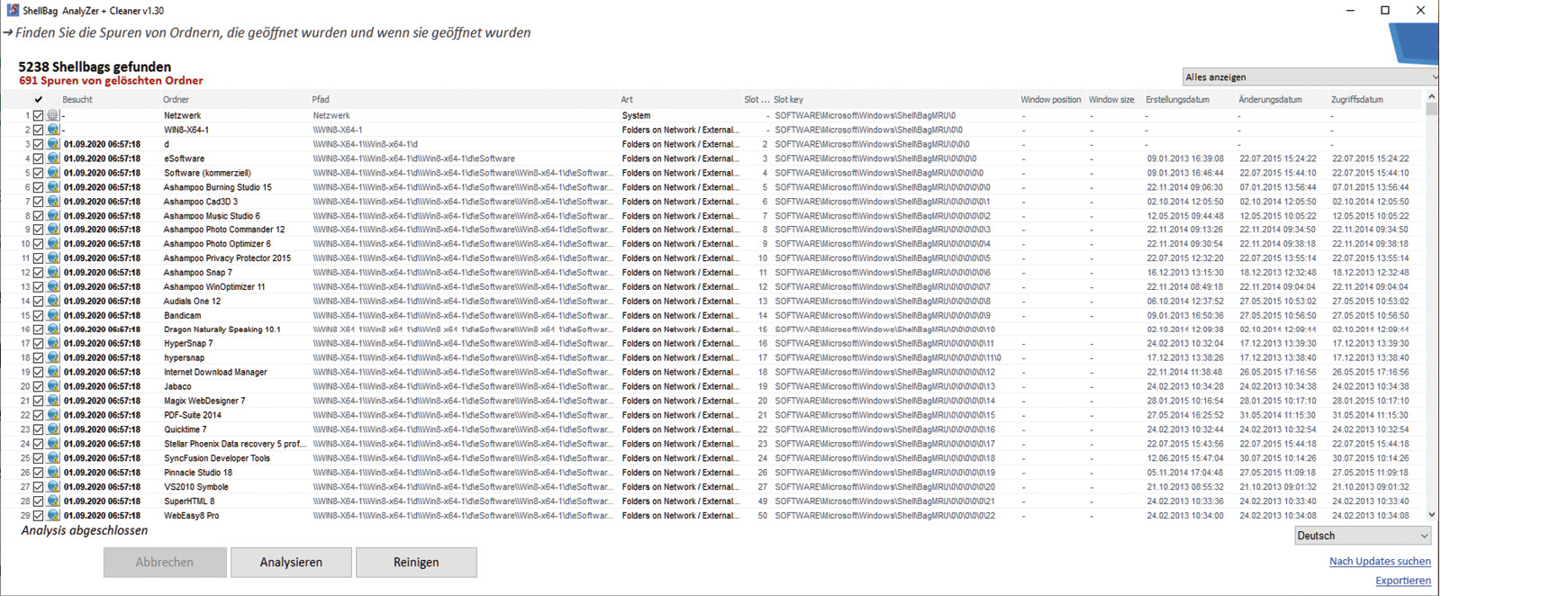This screenshot has width=1568, height=596.
Task: Open the Alles anzeigen filter dropdown
Action: pyautogui.click(x=1310, y=77)
